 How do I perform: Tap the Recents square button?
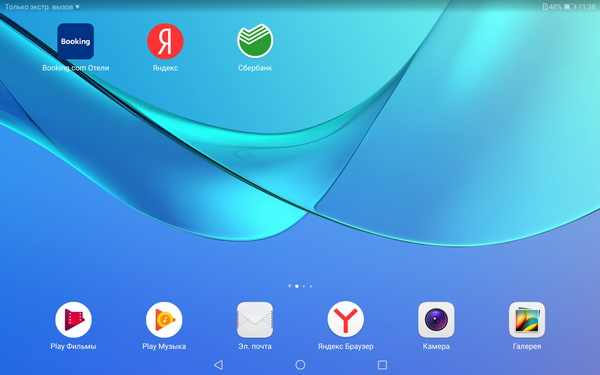coord(382,365)
